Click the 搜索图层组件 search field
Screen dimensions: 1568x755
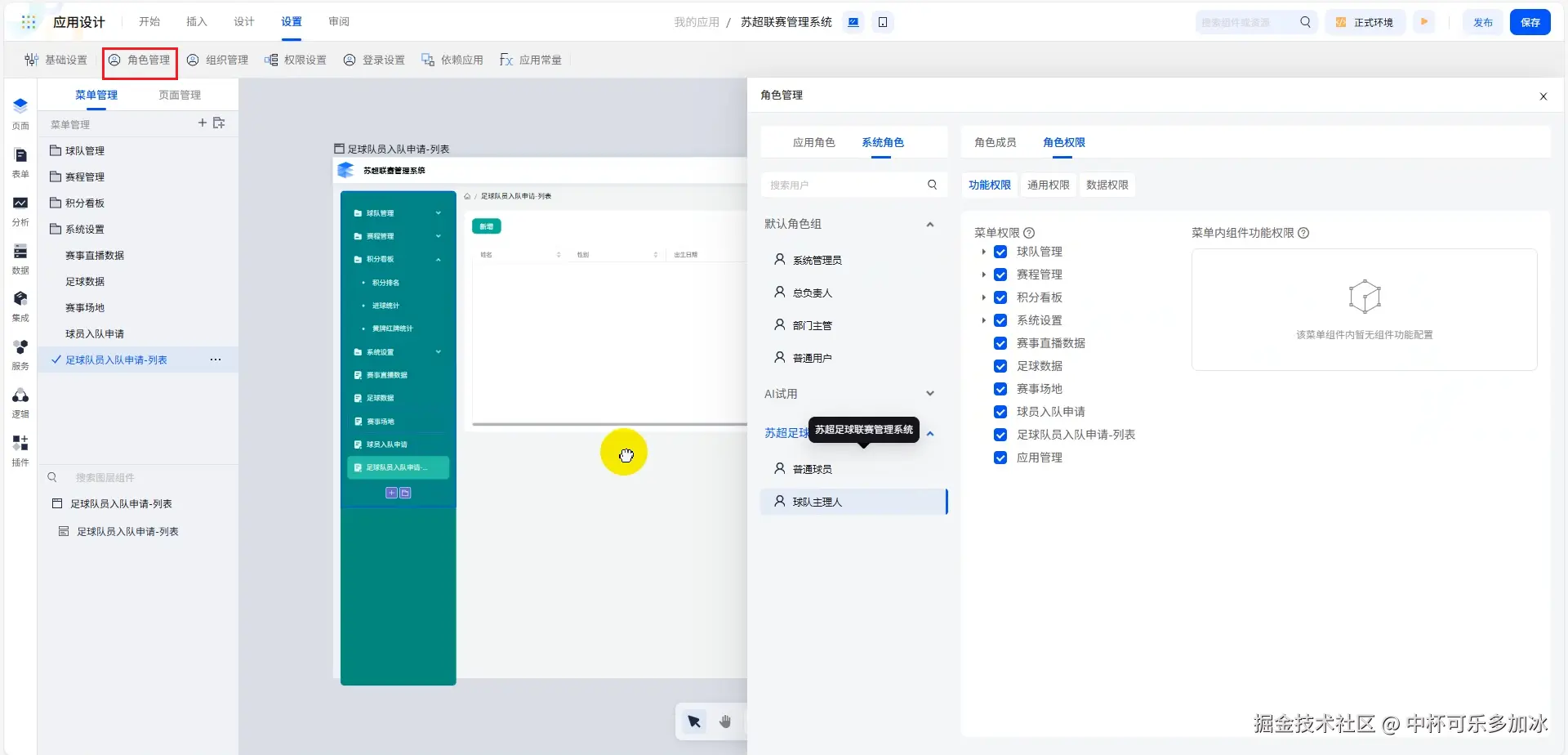coord(139,477)
